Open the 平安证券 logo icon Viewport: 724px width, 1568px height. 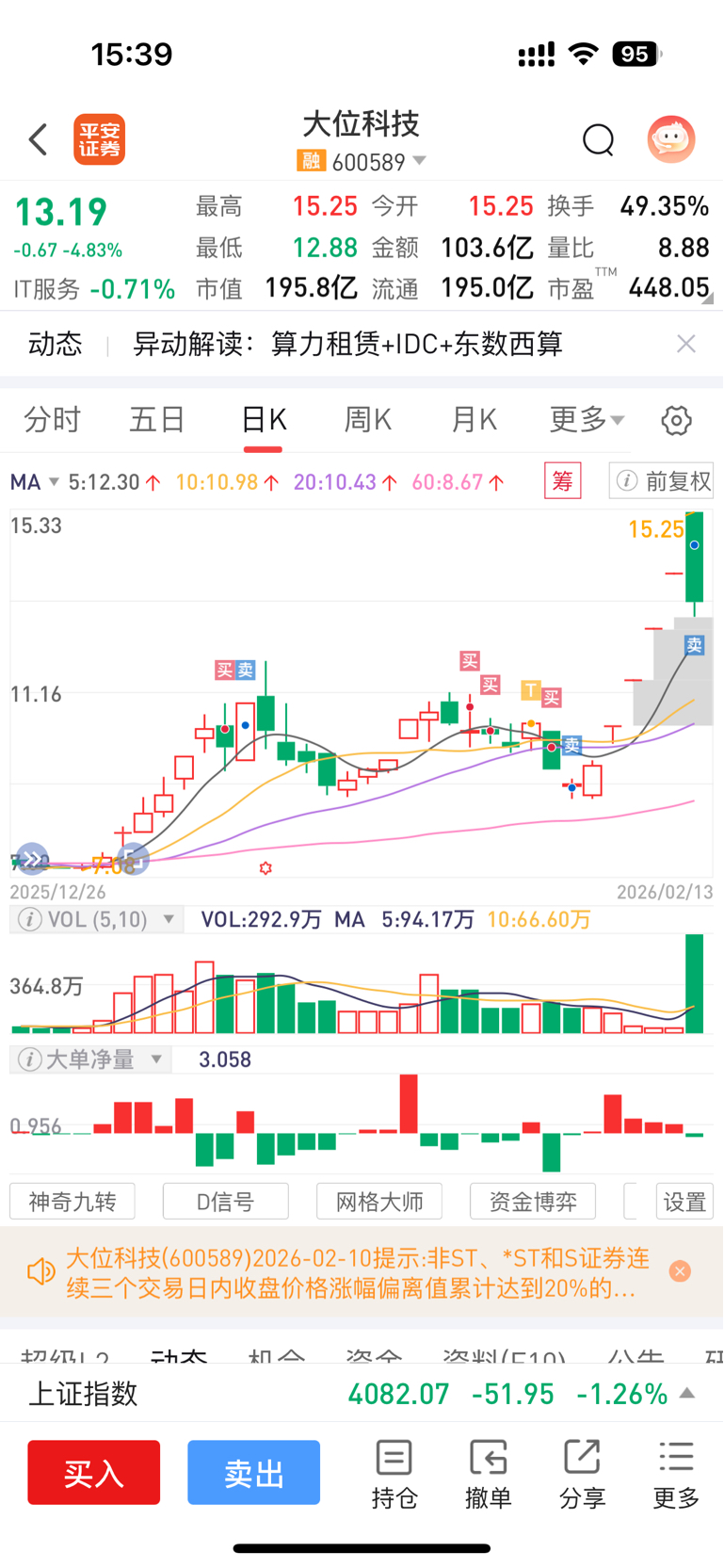pyautogui.click(x=100, y=140)
